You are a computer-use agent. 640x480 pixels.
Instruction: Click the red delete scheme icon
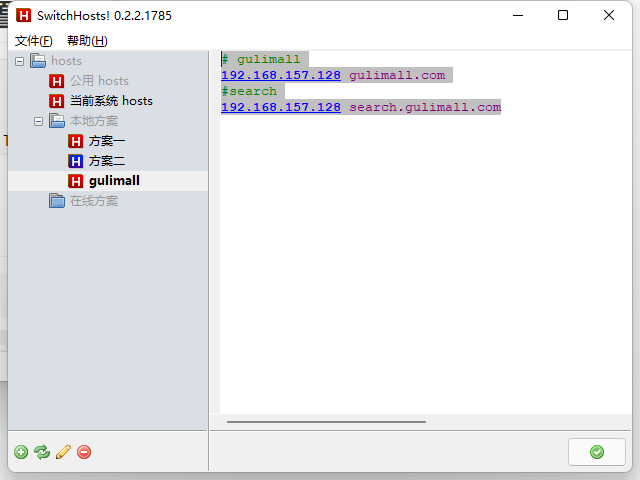pyautogui.click(x=84, y=452)
